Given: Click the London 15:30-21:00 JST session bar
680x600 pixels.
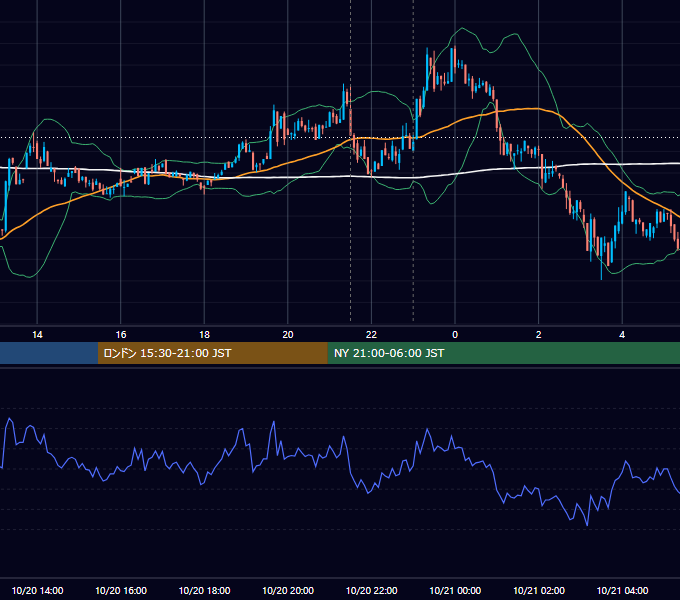Looking at the screenshot, I should (x=212, y=353).
